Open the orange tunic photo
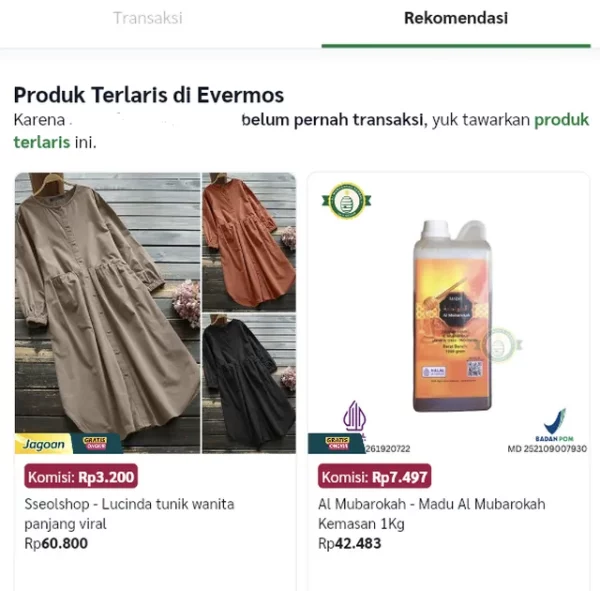 (x=249, y=242)
